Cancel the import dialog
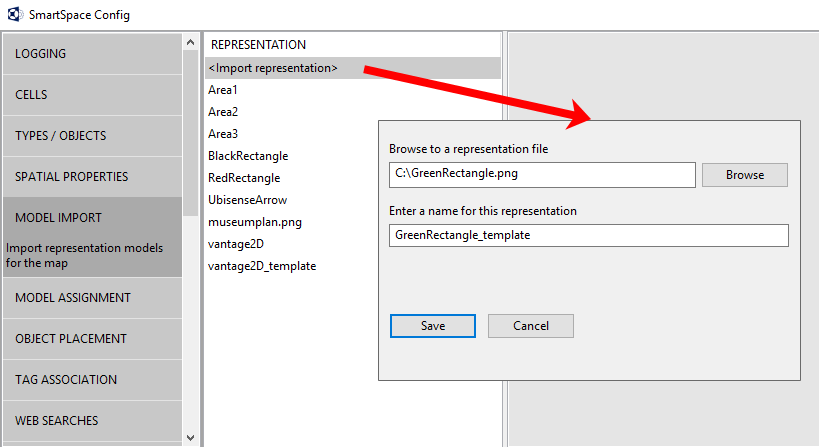This screenshot has width=819, height=447. [531, 326]
